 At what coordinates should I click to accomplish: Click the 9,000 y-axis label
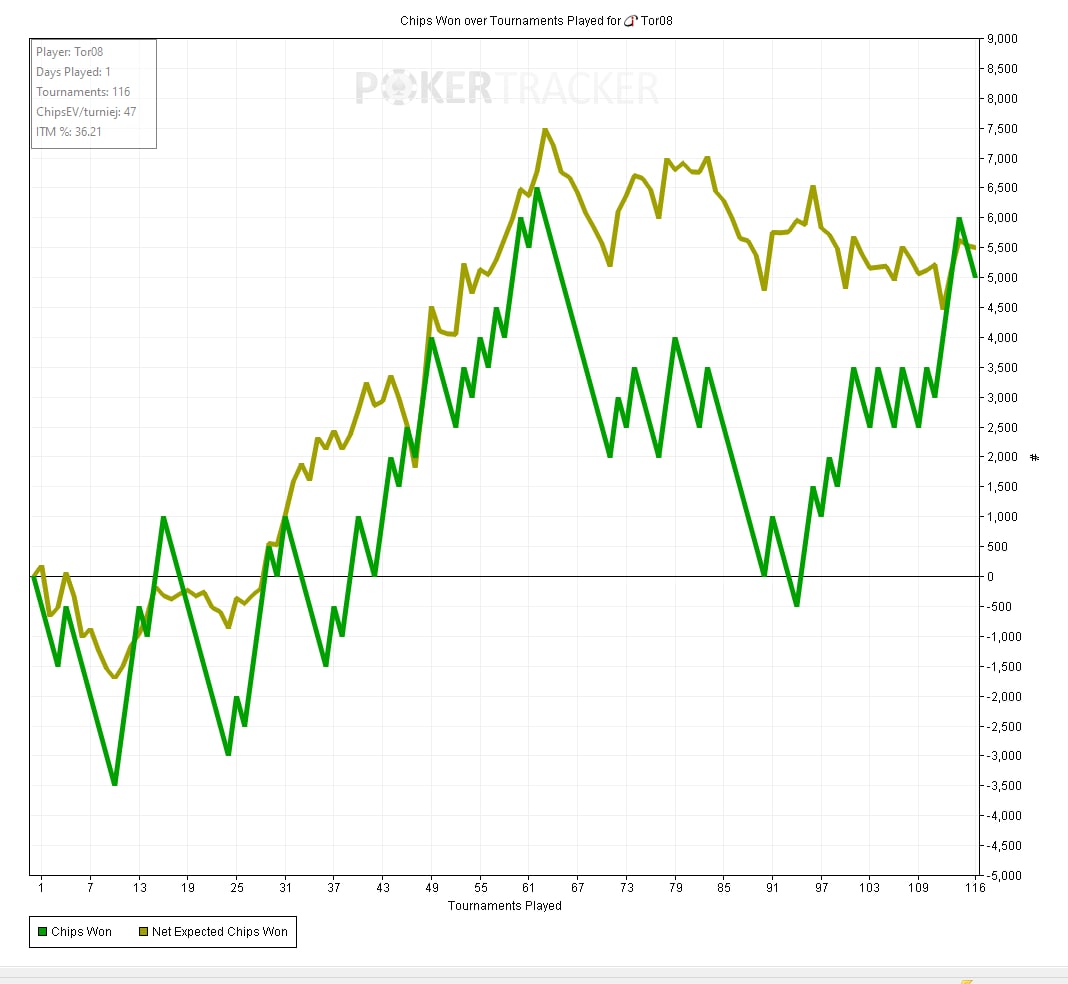1003,39
